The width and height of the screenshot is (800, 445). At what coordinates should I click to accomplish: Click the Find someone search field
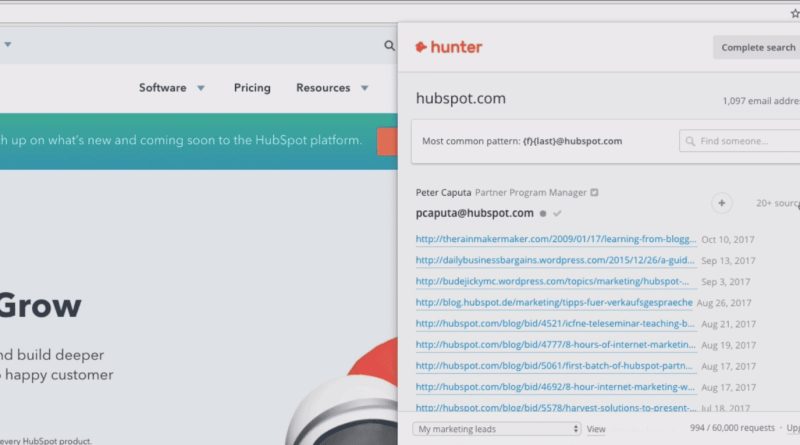pyautogui.click(x=740, y=141)
